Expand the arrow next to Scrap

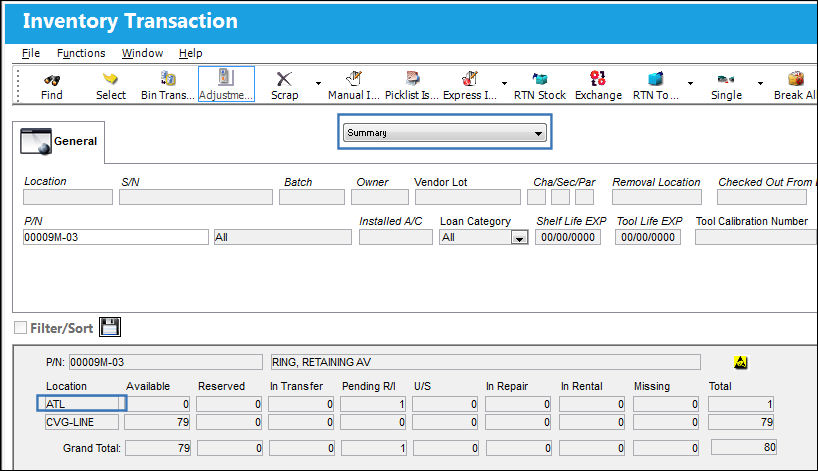tap(318, 83)
